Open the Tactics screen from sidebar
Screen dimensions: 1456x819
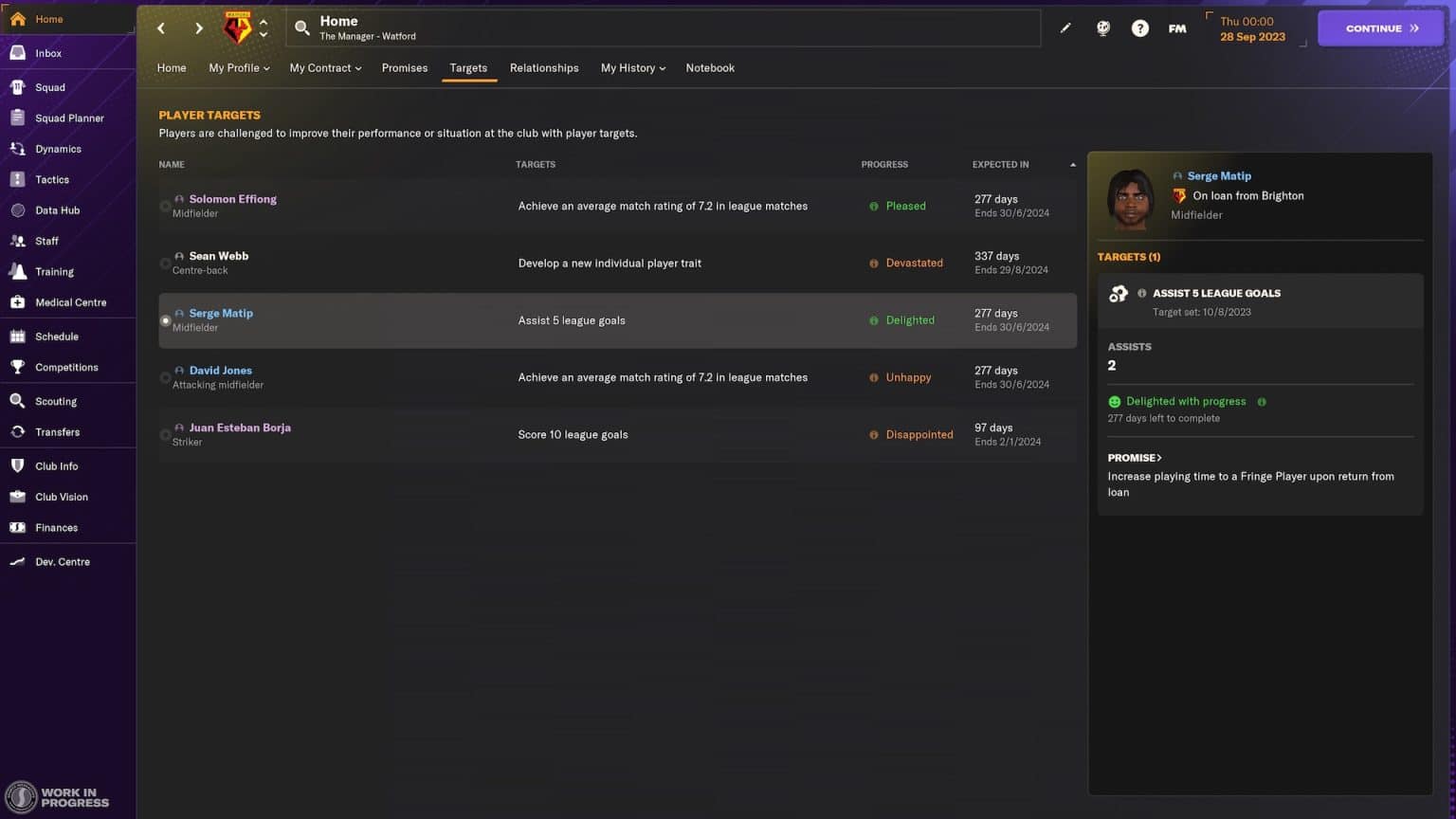coord(52,179)
